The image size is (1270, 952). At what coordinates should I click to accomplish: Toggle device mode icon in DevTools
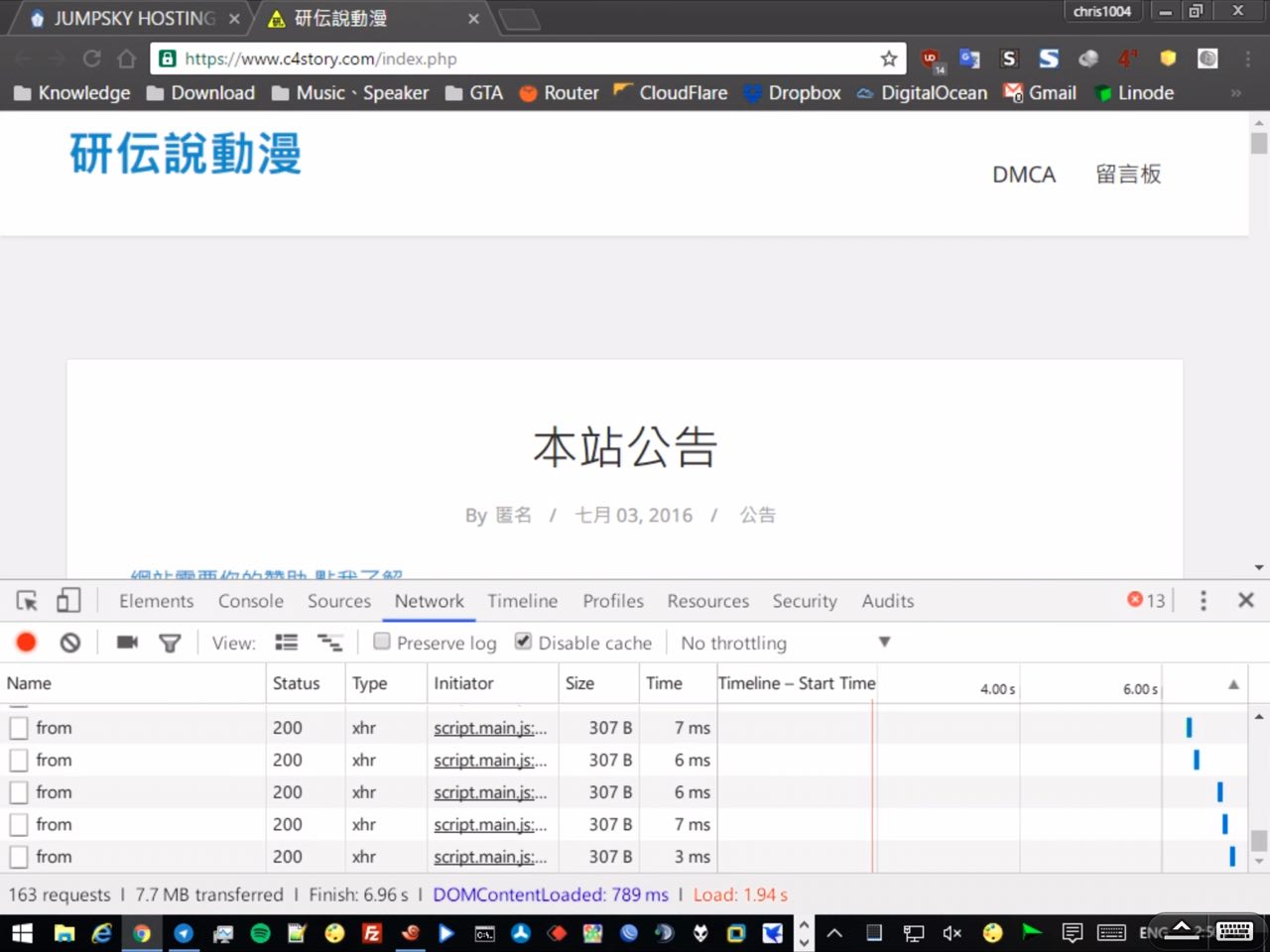tap(68, 601)
